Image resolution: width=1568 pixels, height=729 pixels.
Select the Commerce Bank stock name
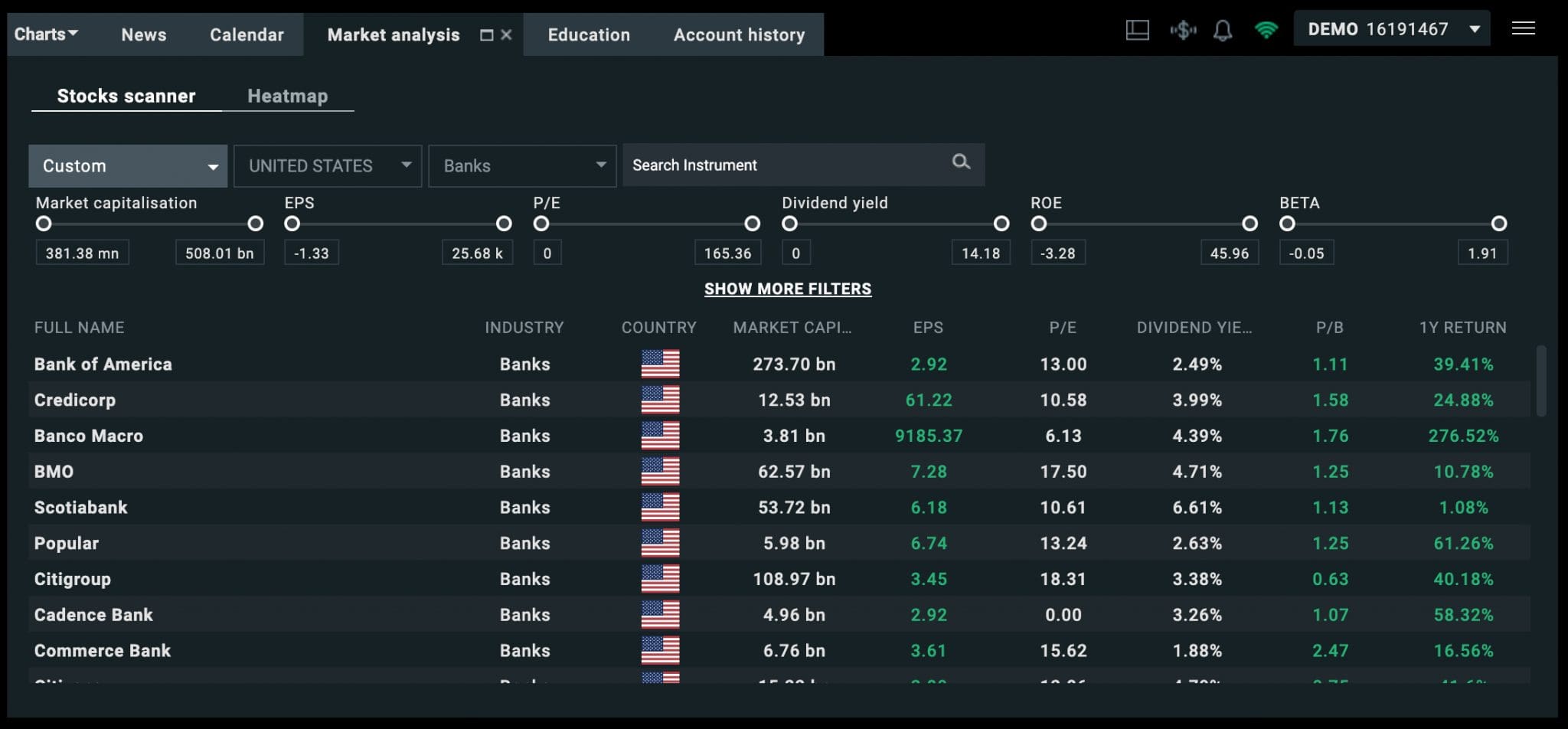102,651
